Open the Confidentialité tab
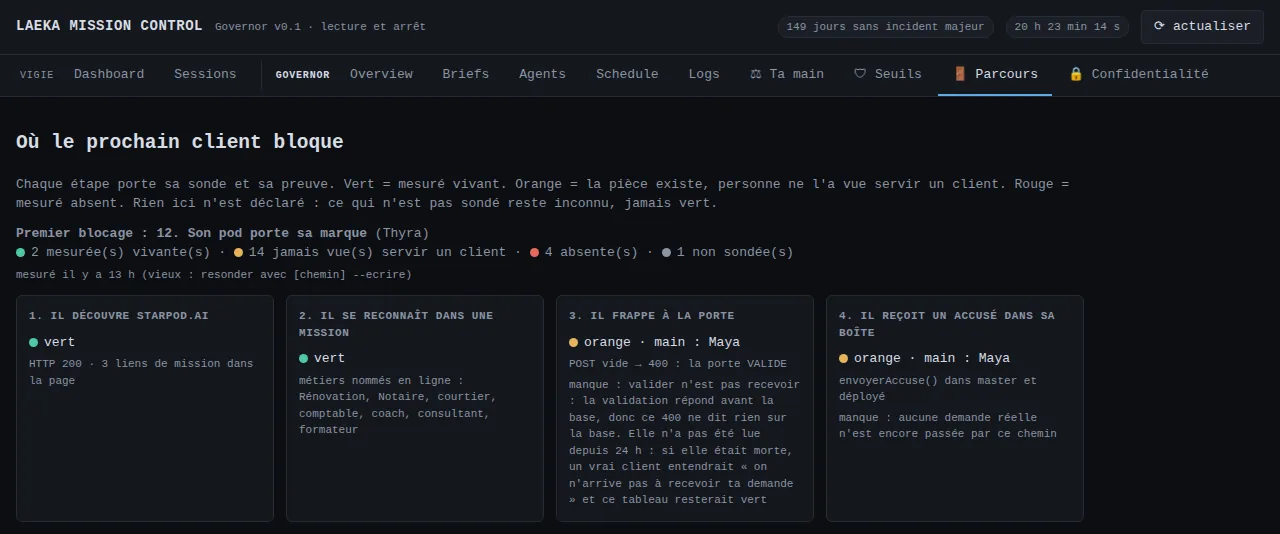Viewport: 1280px width, 534px height. (x=1138, y=74)
